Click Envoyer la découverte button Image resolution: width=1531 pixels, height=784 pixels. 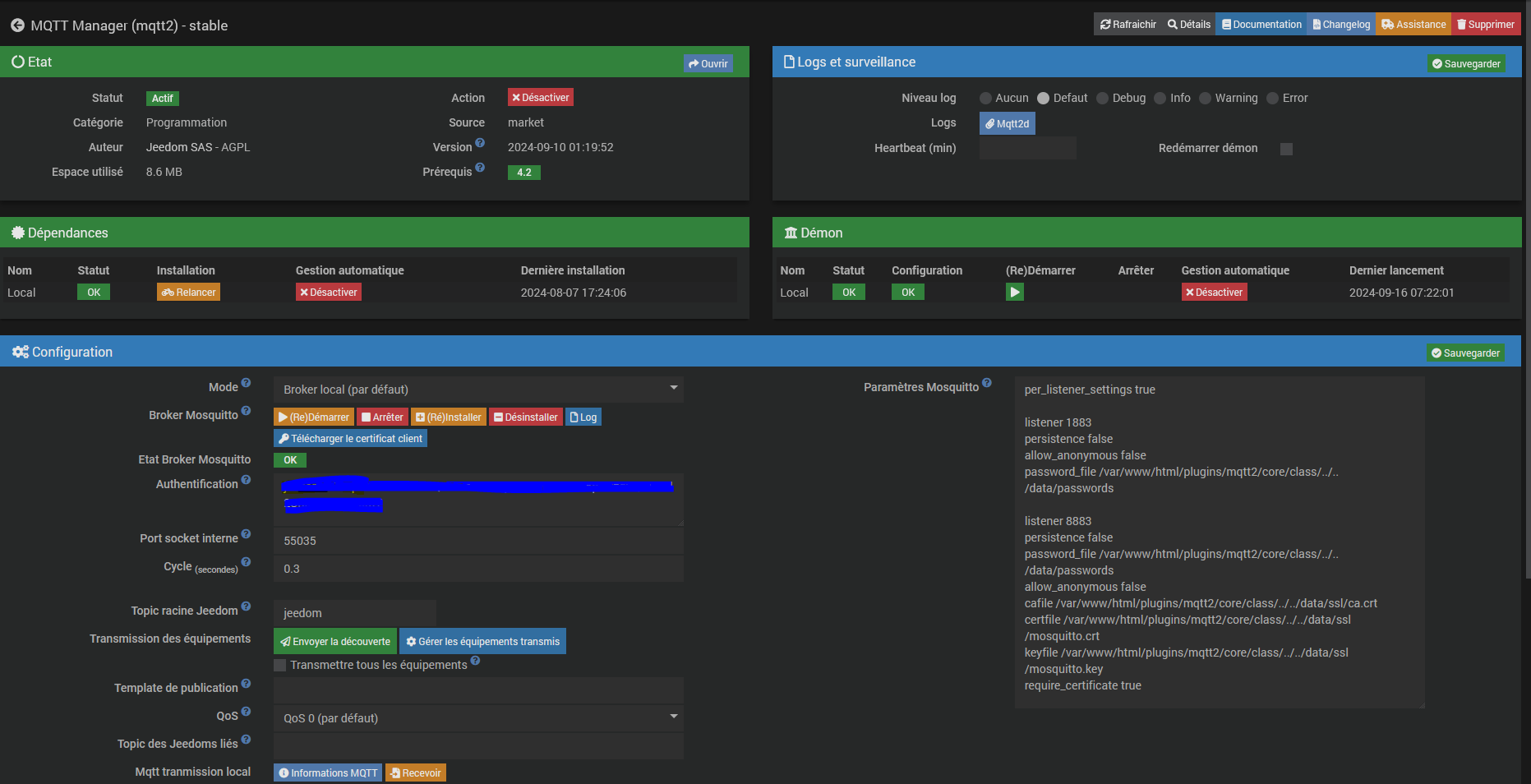(335, 641)
